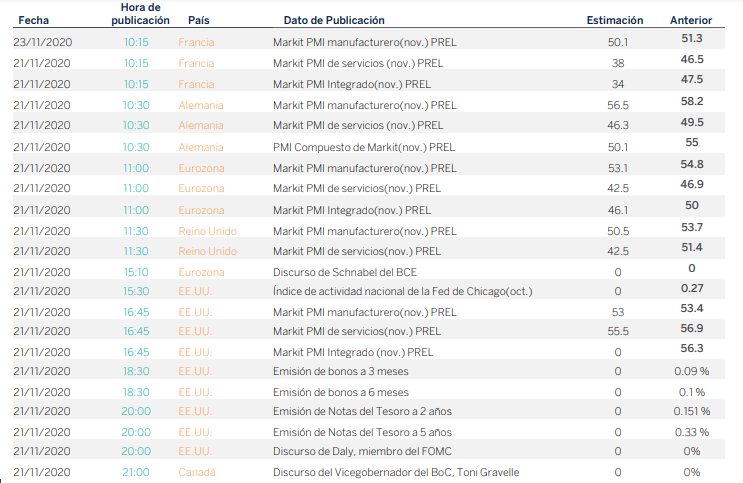Open the Chicago Fed national activity index entry
Image resolution: width=743 pixels, height=483 pixels.
pos(403,291)
